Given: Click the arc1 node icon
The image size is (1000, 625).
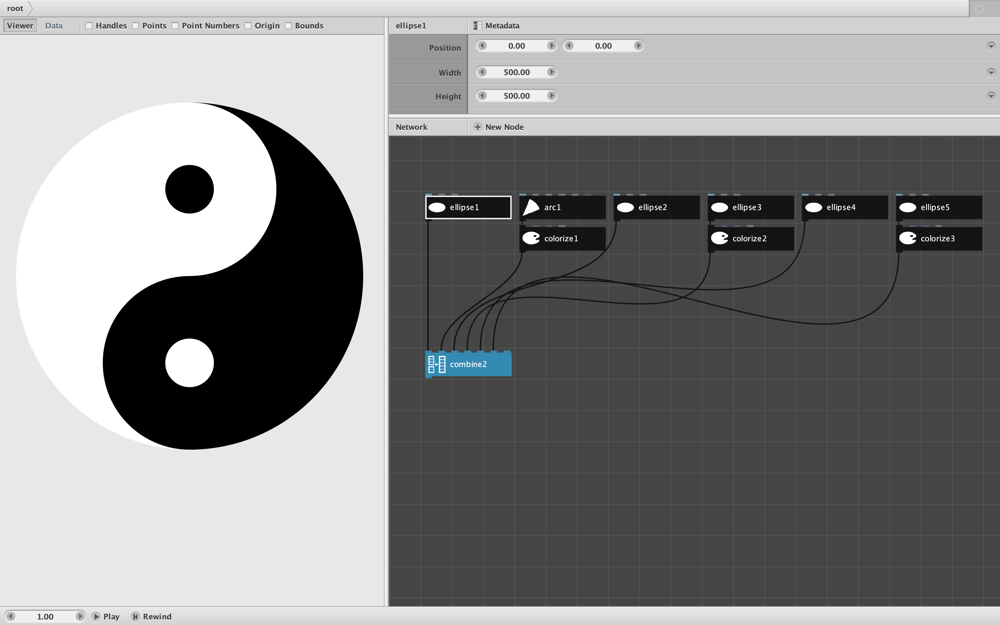Looking at the screenshot, I should (531, 207).
